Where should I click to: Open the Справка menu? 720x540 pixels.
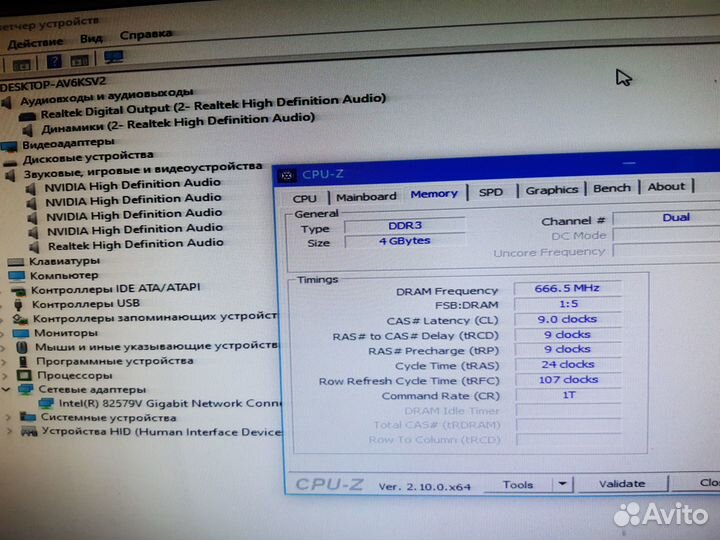pos(146,34)
